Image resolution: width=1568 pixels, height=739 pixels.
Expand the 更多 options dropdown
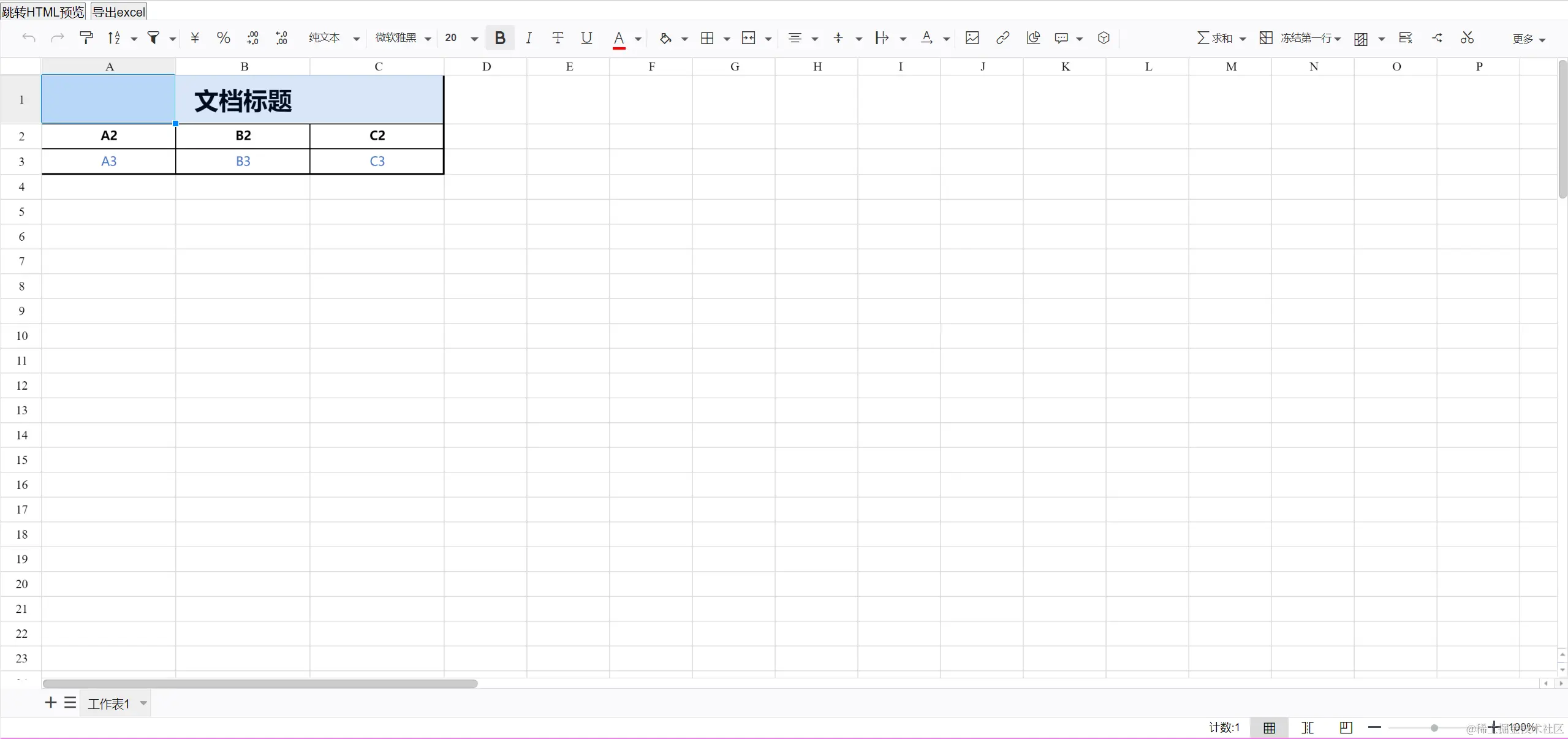(1525, 37)
